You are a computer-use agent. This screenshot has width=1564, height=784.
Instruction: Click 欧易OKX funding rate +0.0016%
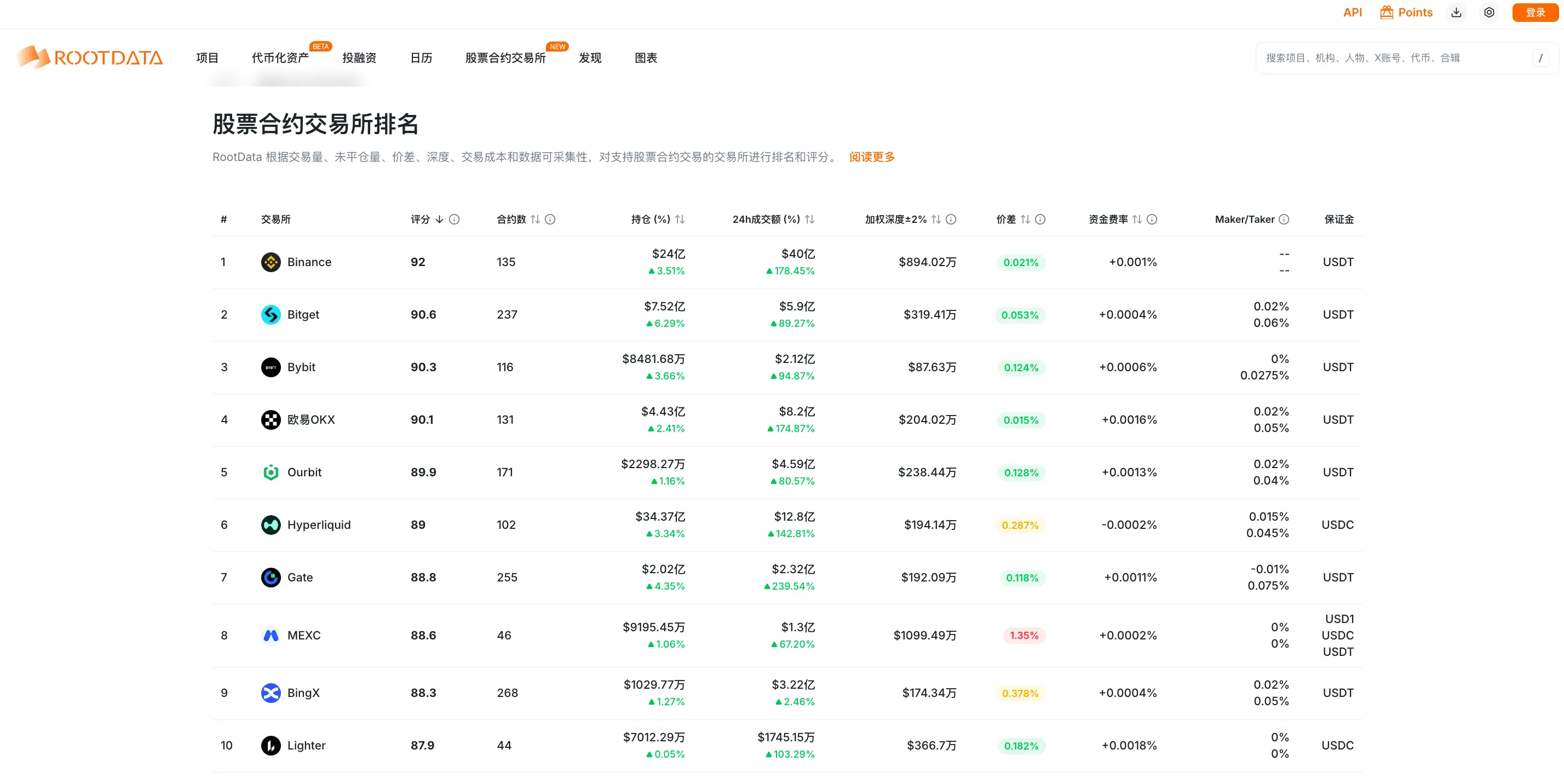tap(1129, 419)
